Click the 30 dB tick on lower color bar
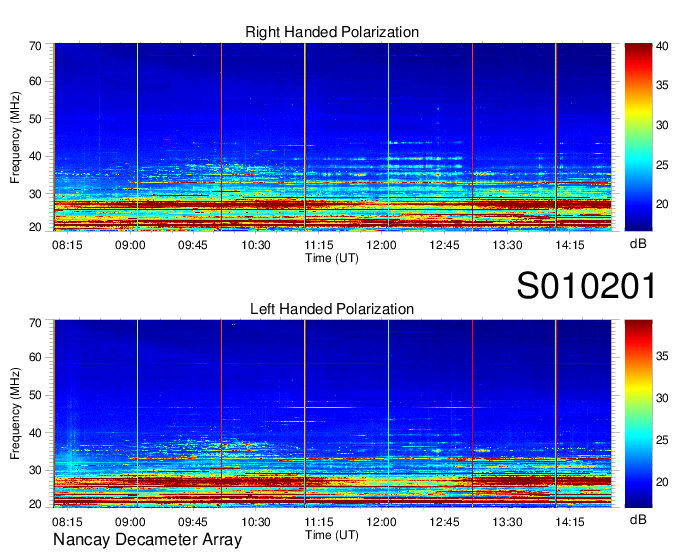The width and height of the screenshot is (680, 552). 662,398
